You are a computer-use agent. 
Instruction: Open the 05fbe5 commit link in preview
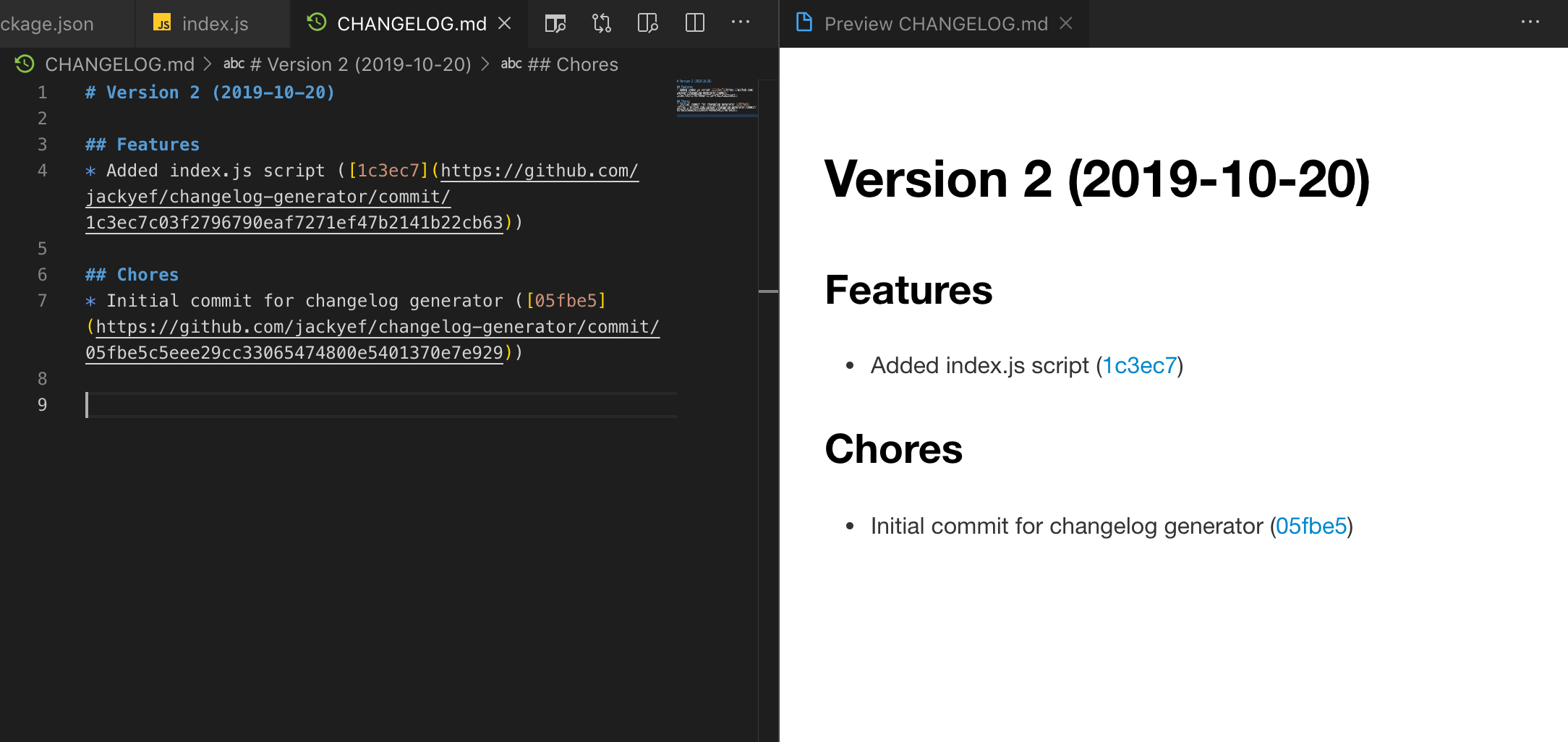[1313, 526]
